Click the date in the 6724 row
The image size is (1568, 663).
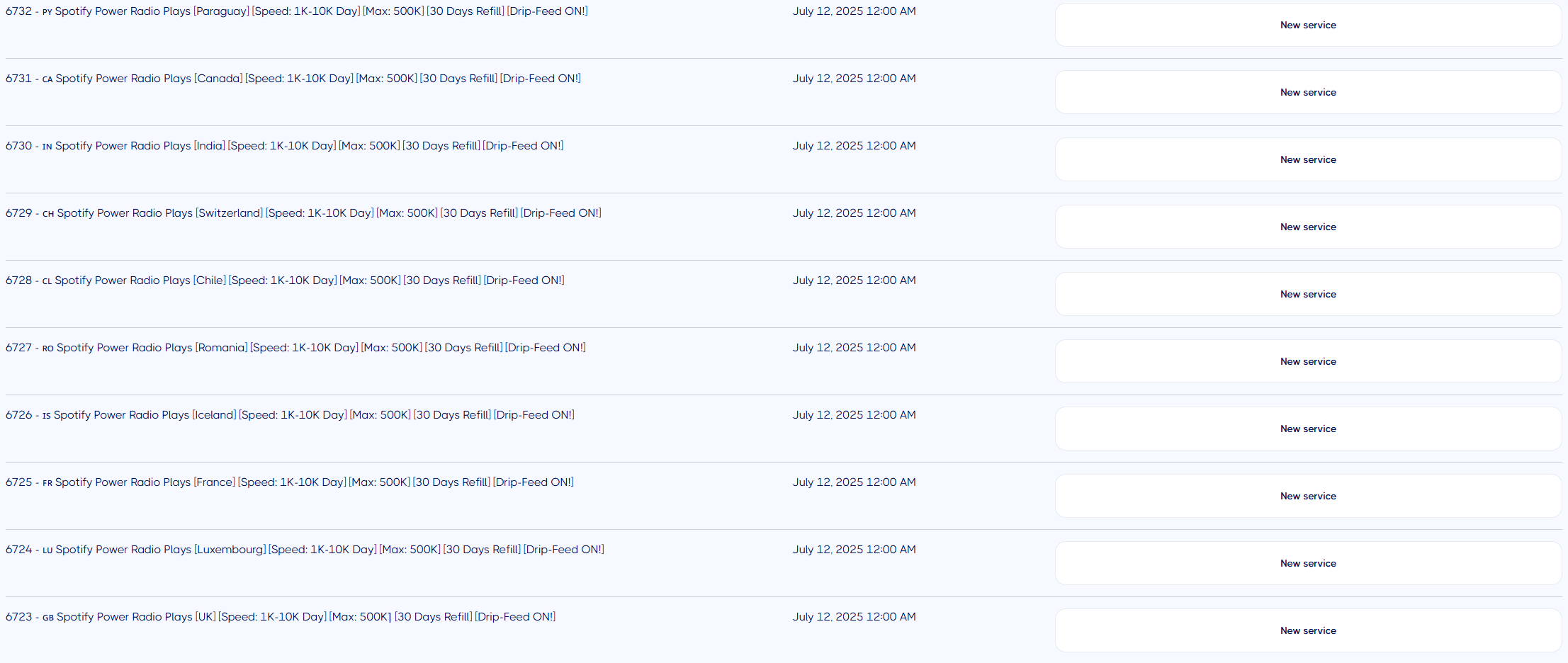pos(854,550)
